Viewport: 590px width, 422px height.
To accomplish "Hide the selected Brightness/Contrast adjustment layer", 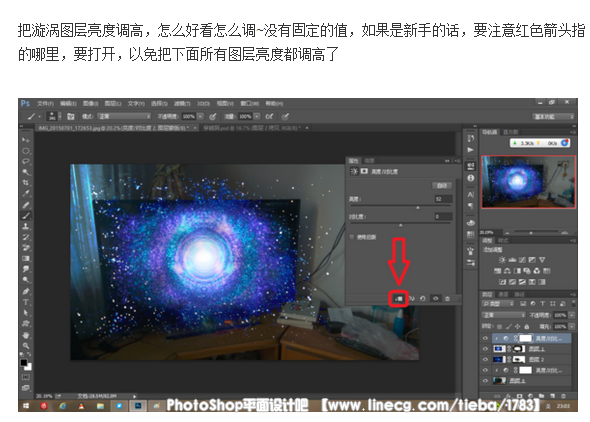I will (x=485, y=338).
